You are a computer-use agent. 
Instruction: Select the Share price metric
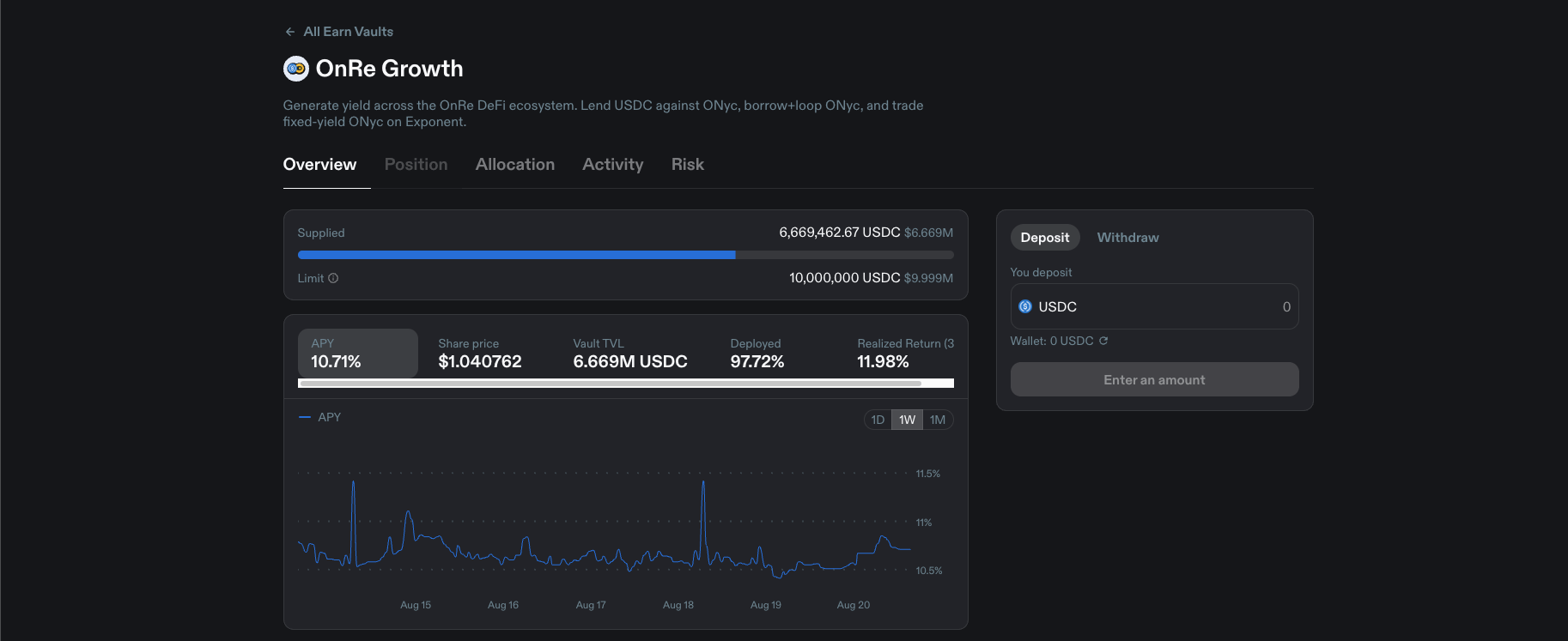pos(480,353)
